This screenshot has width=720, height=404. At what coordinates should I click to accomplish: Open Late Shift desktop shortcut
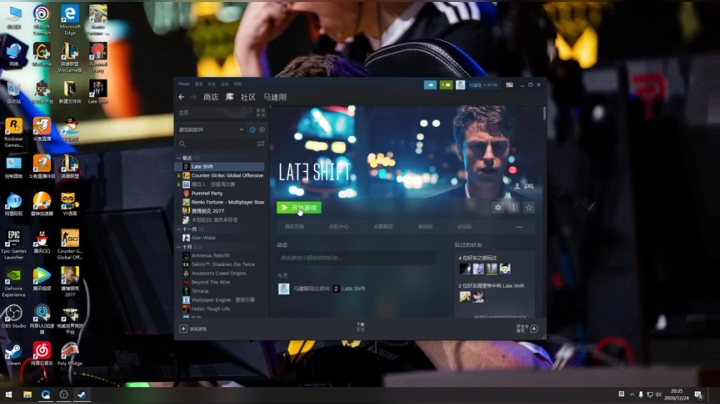[98, 91]
